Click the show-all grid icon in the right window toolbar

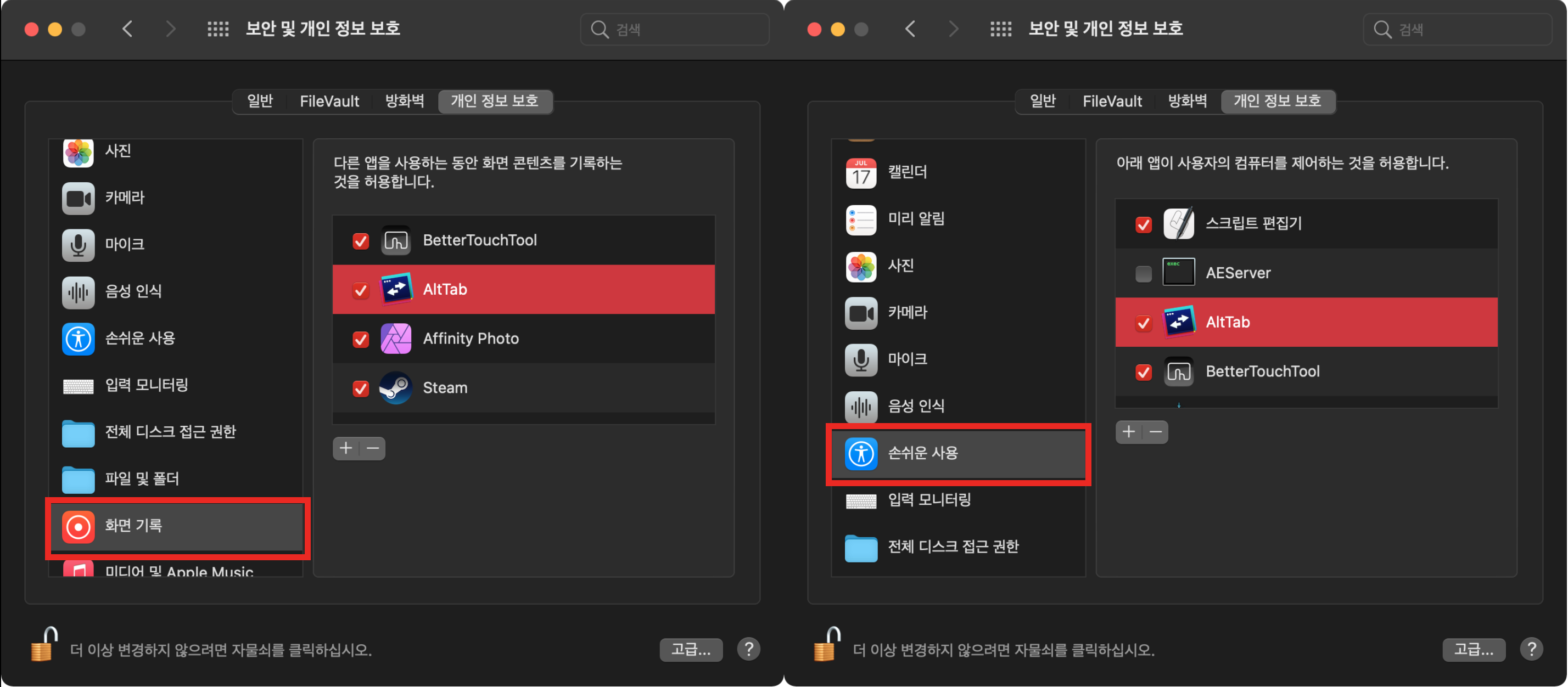pos(1000,29)
